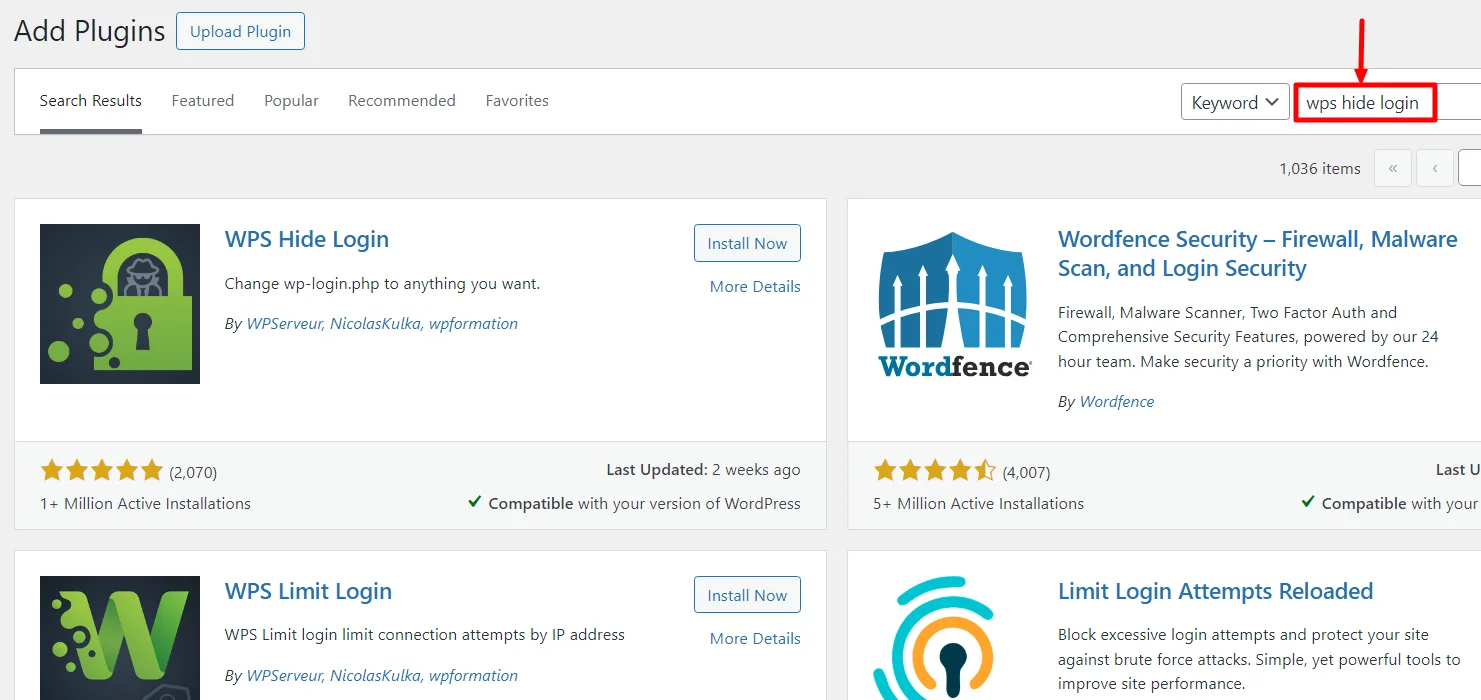Viewport: 1481px width, 700px height.
Task: Install the WPS Limit Login plugin
Action: pyautogui.click(x=747, y=595)
